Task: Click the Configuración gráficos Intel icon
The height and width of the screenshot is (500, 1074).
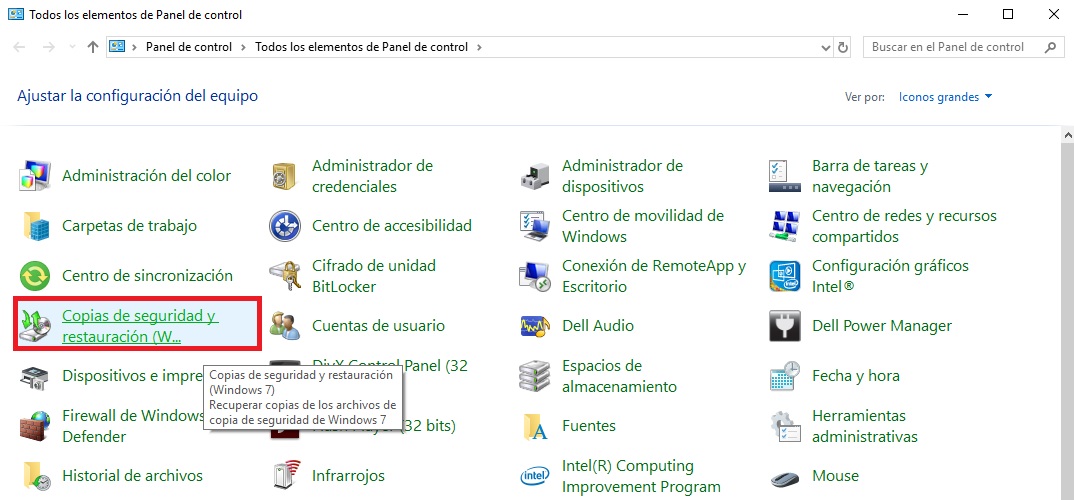Action: [785, 276]
